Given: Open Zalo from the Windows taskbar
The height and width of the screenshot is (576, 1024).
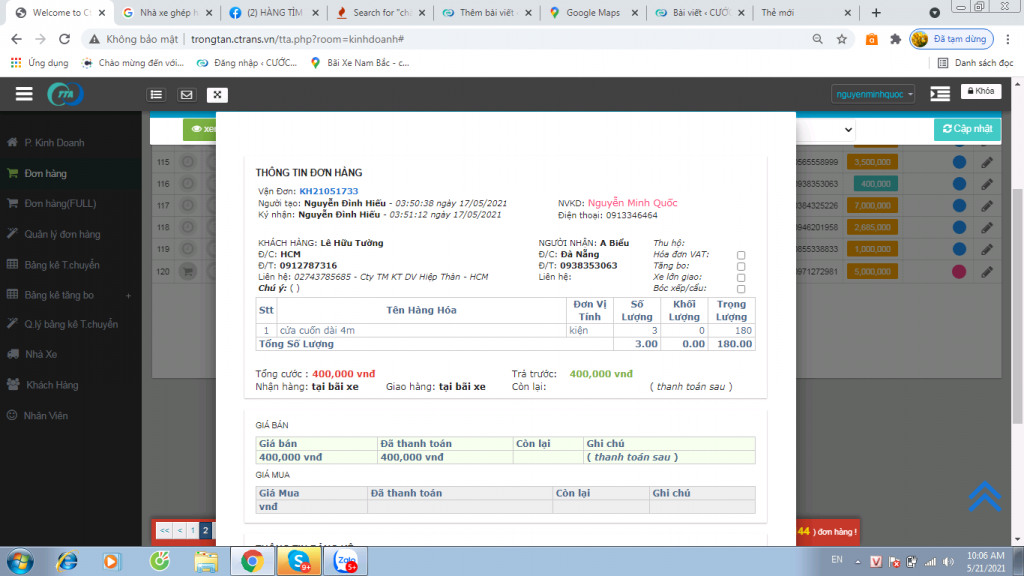Looking at the screenshot, I should (347, 560).
